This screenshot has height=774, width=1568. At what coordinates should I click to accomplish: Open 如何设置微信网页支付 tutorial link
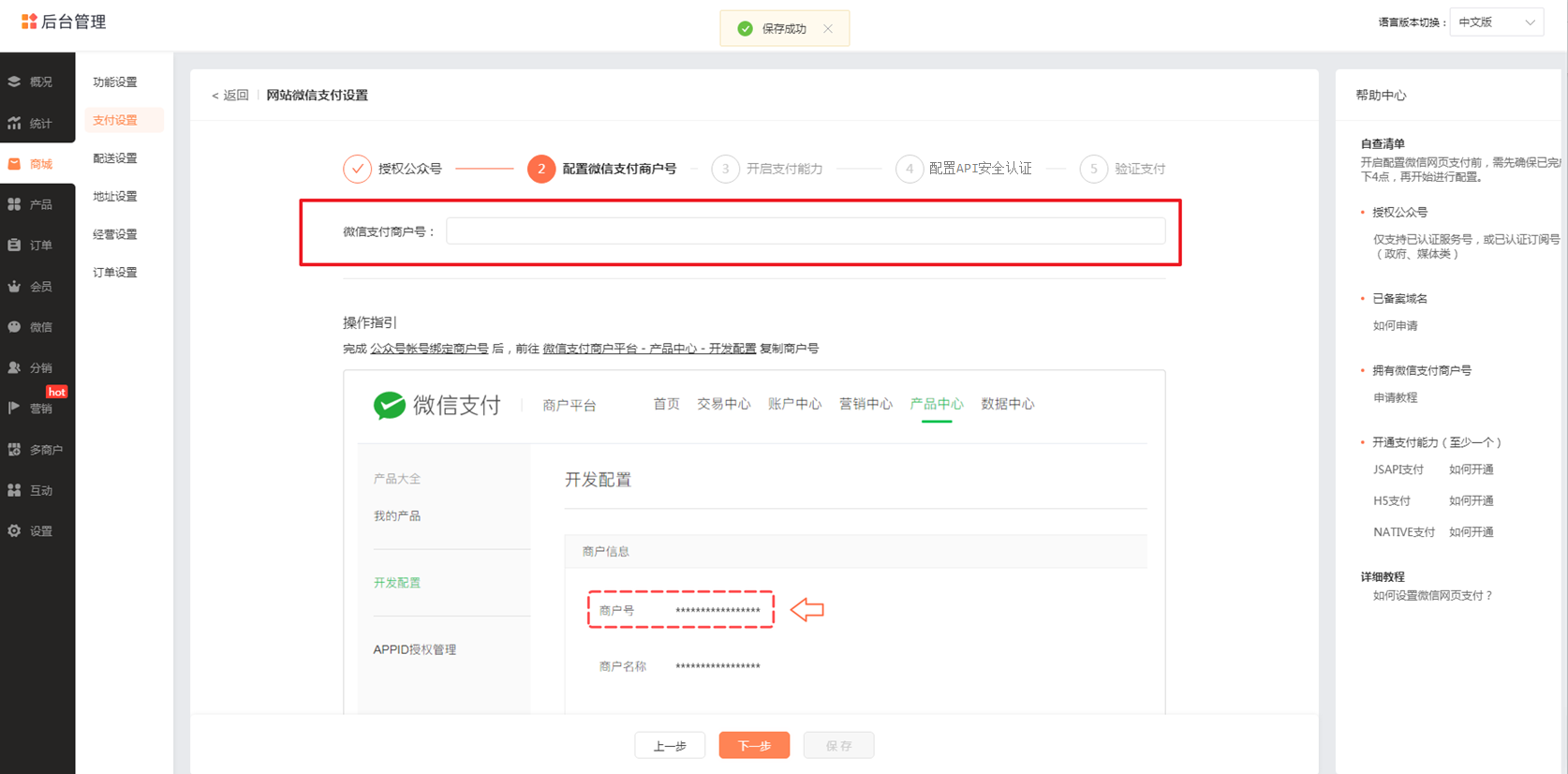(1432, 595)
